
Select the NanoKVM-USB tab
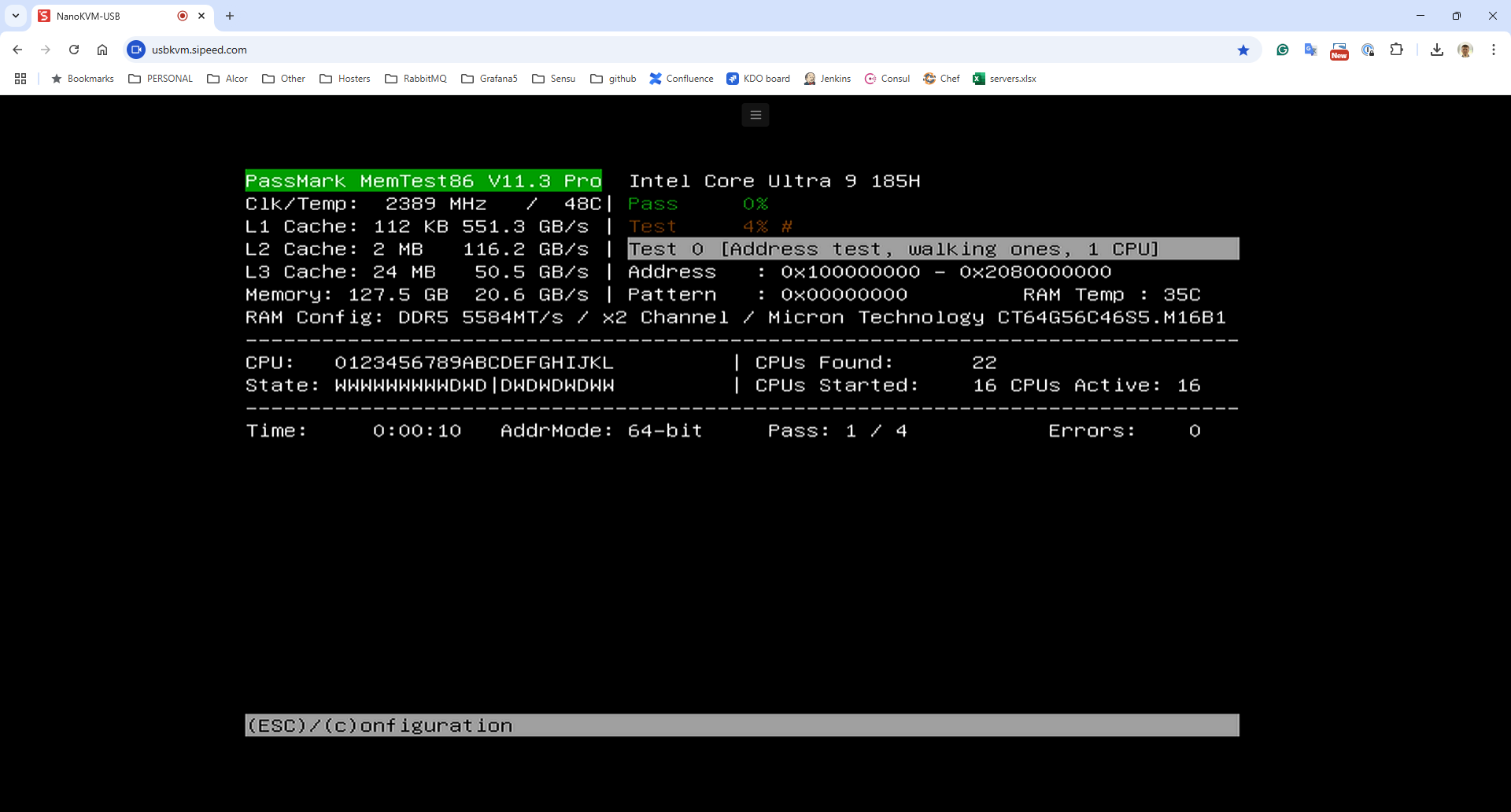pos(102,16)
